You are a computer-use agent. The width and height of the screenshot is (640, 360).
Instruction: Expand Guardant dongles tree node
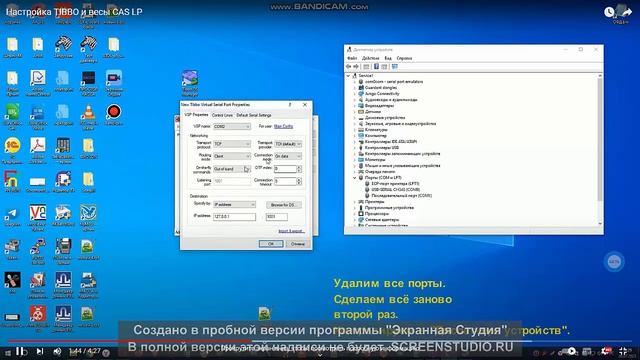tap(354, 88)
